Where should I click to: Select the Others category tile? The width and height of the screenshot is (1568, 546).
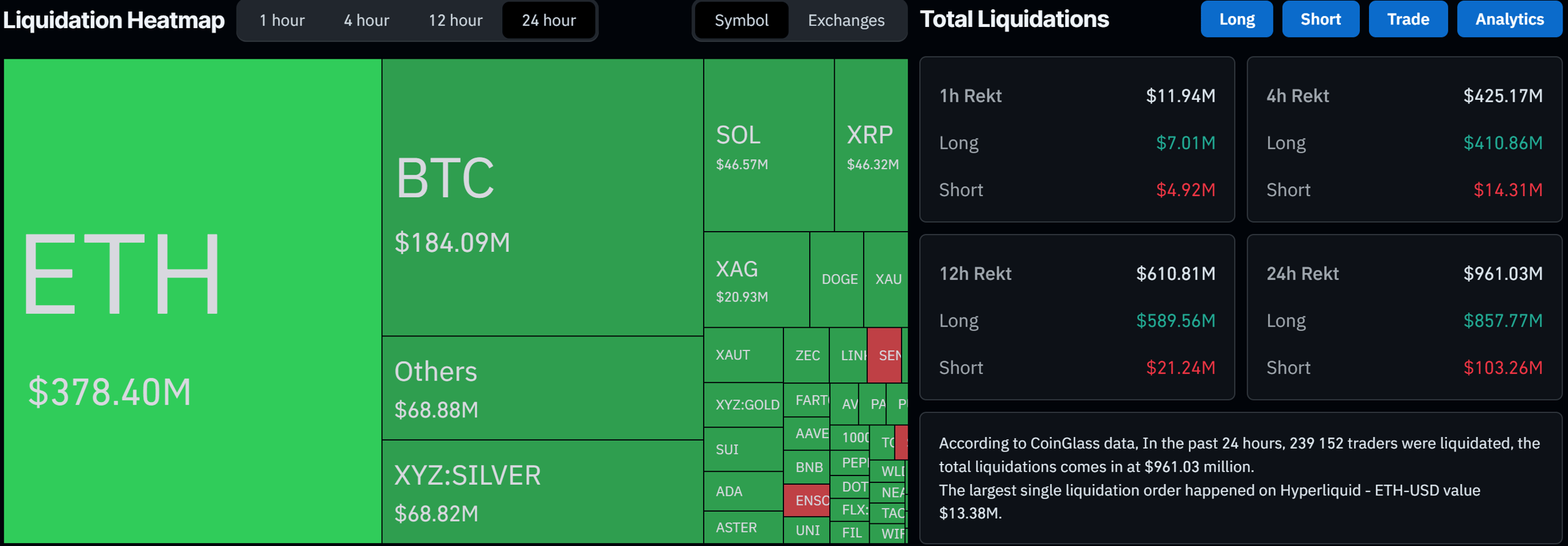tap(542, 386)
